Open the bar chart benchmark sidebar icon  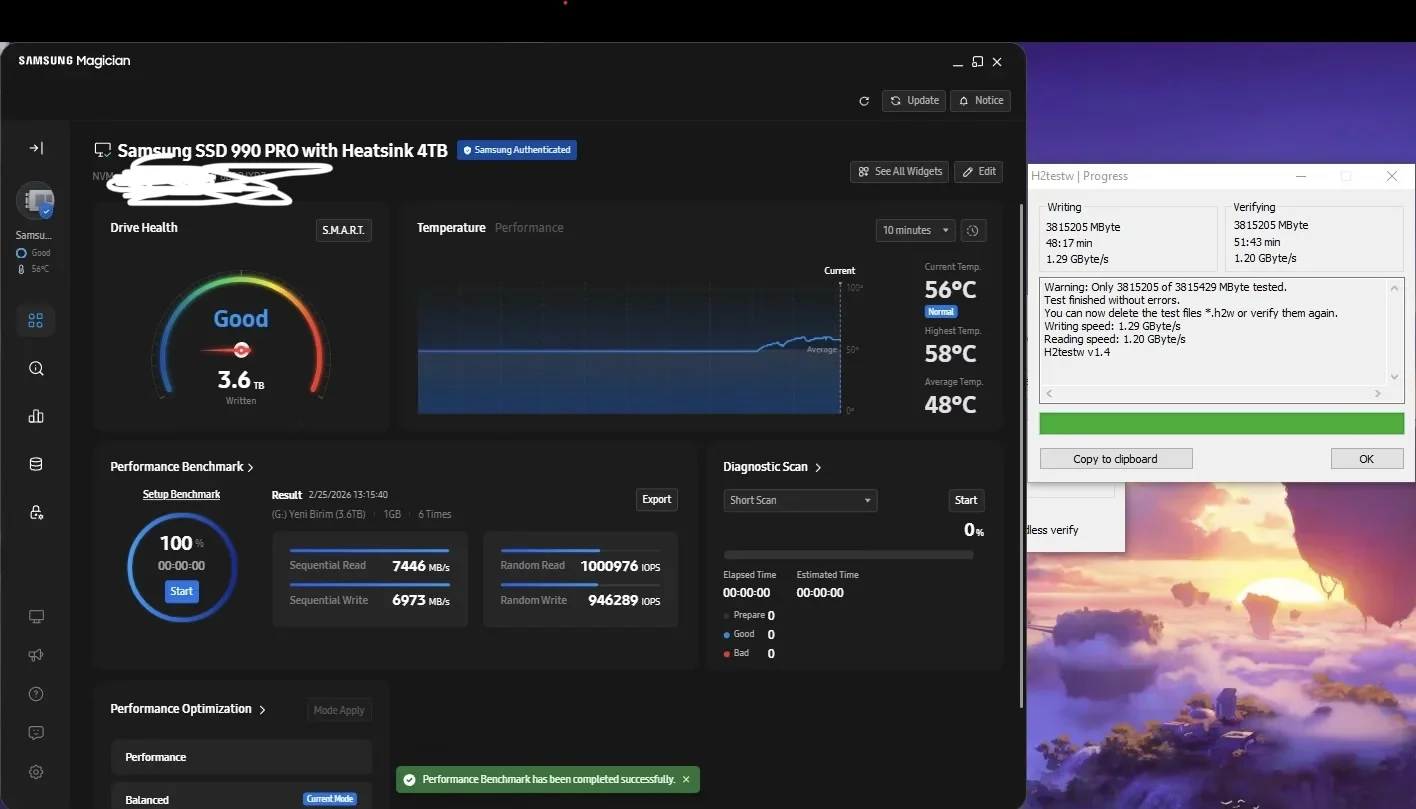[36, 417]
